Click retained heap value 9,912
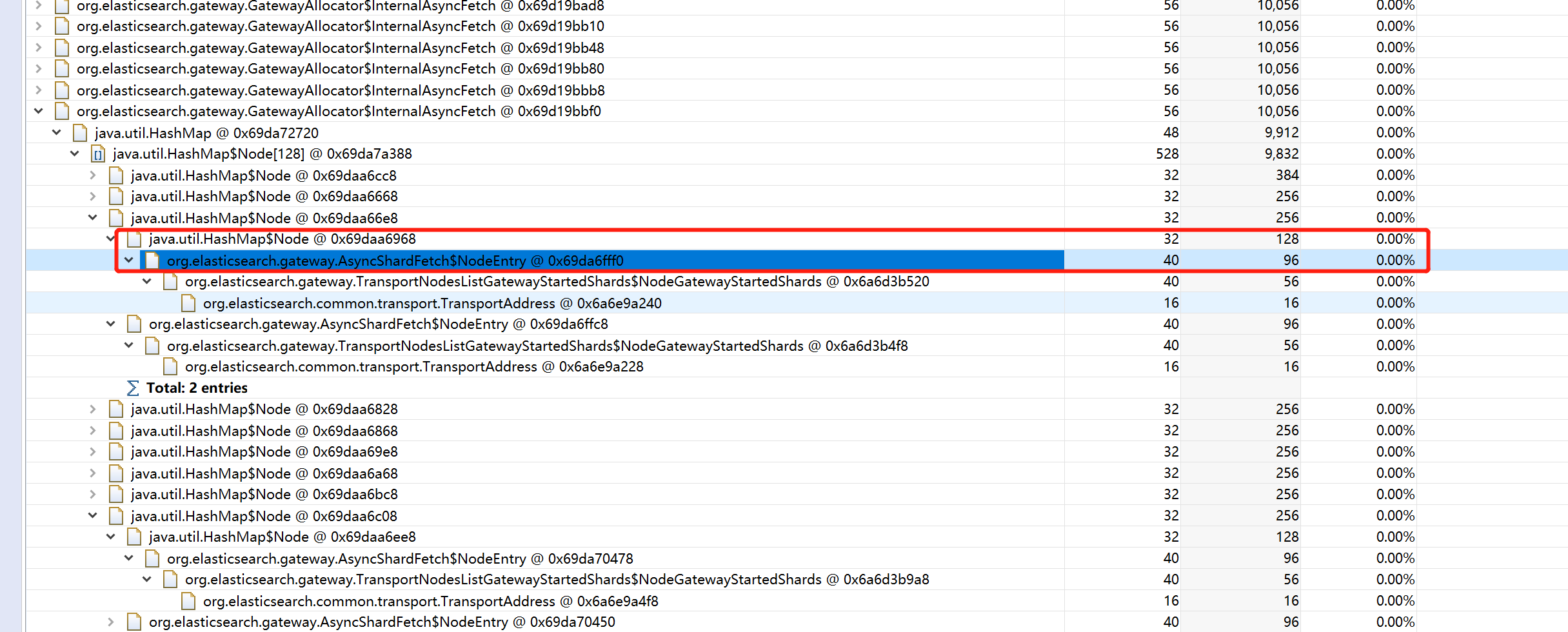 pyautogui.click(x=1282, y=133)
